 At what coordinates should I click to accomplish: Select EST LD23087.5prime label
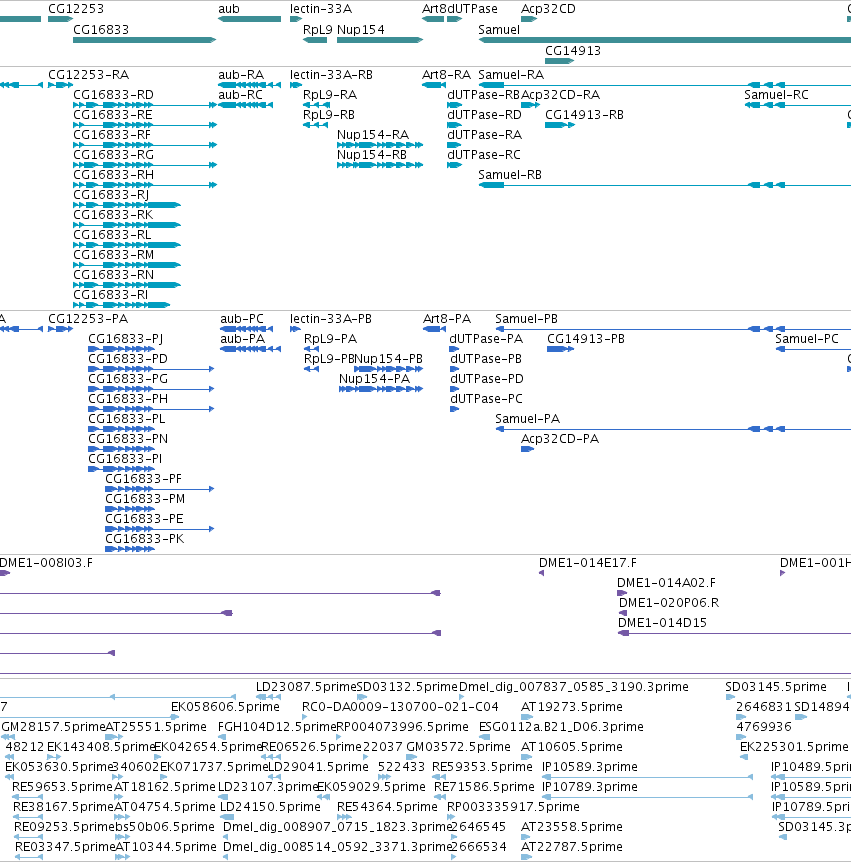(306, 687)
